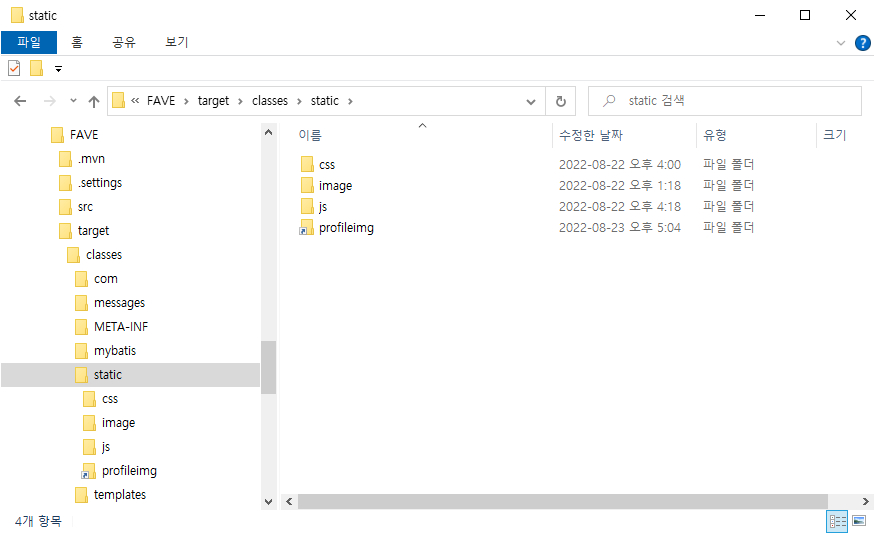
Task: Sort by the 크기 column header
Action: point(835,135)
